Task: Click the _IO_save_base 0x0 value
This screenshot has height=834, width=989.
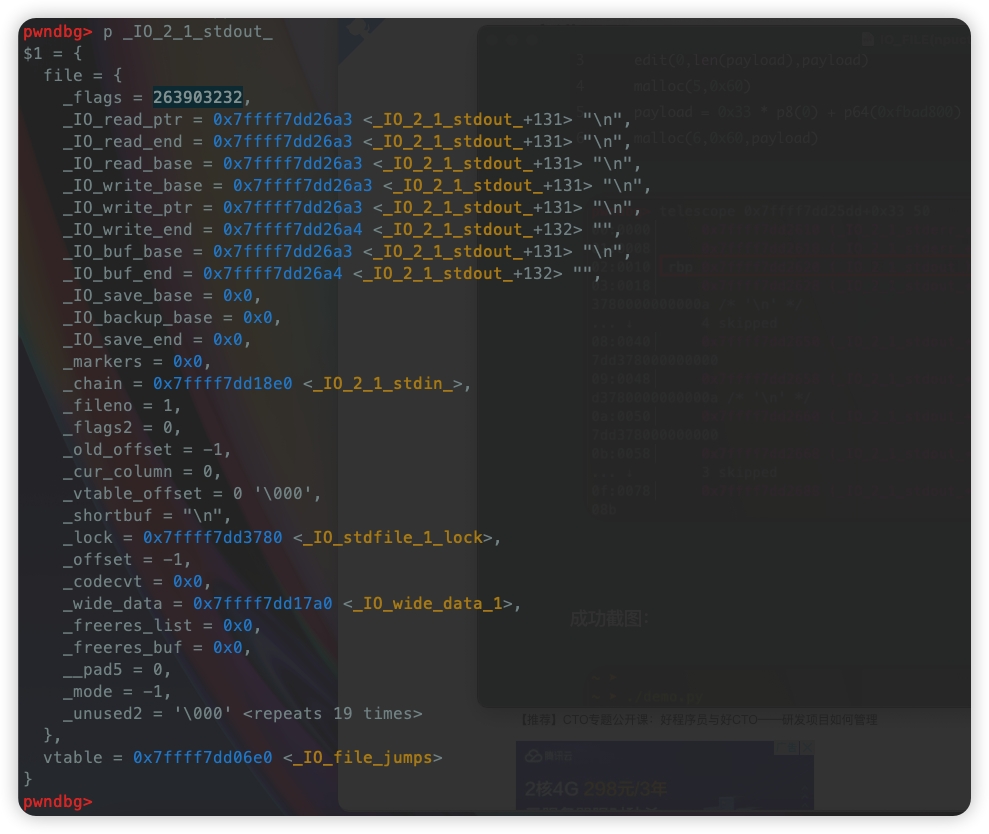Action: [238, 295]
